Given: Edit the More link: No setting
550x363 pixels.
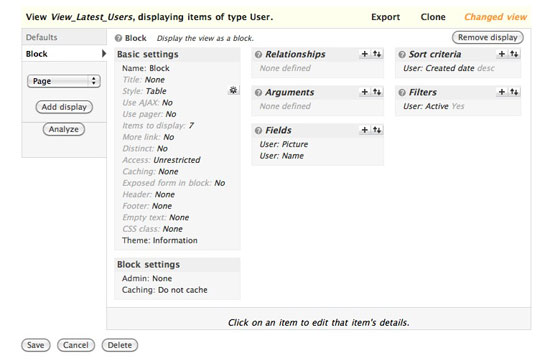Looking at the screenshot, I should point(148,137).
